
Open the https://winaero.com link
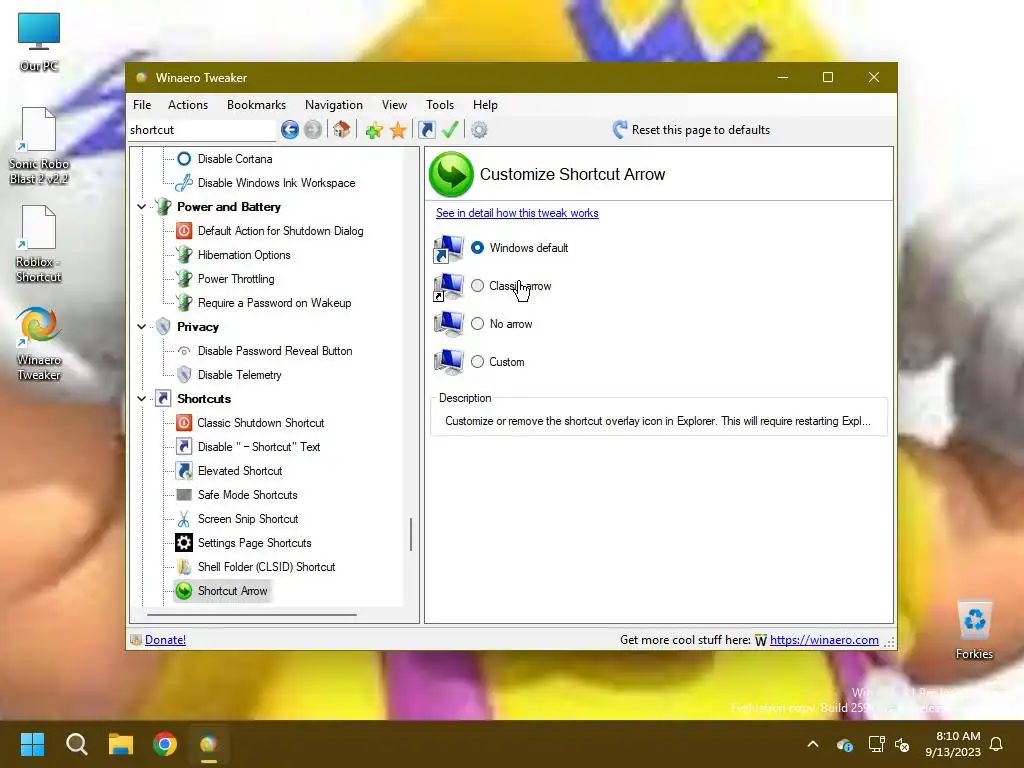coord(824,640)
